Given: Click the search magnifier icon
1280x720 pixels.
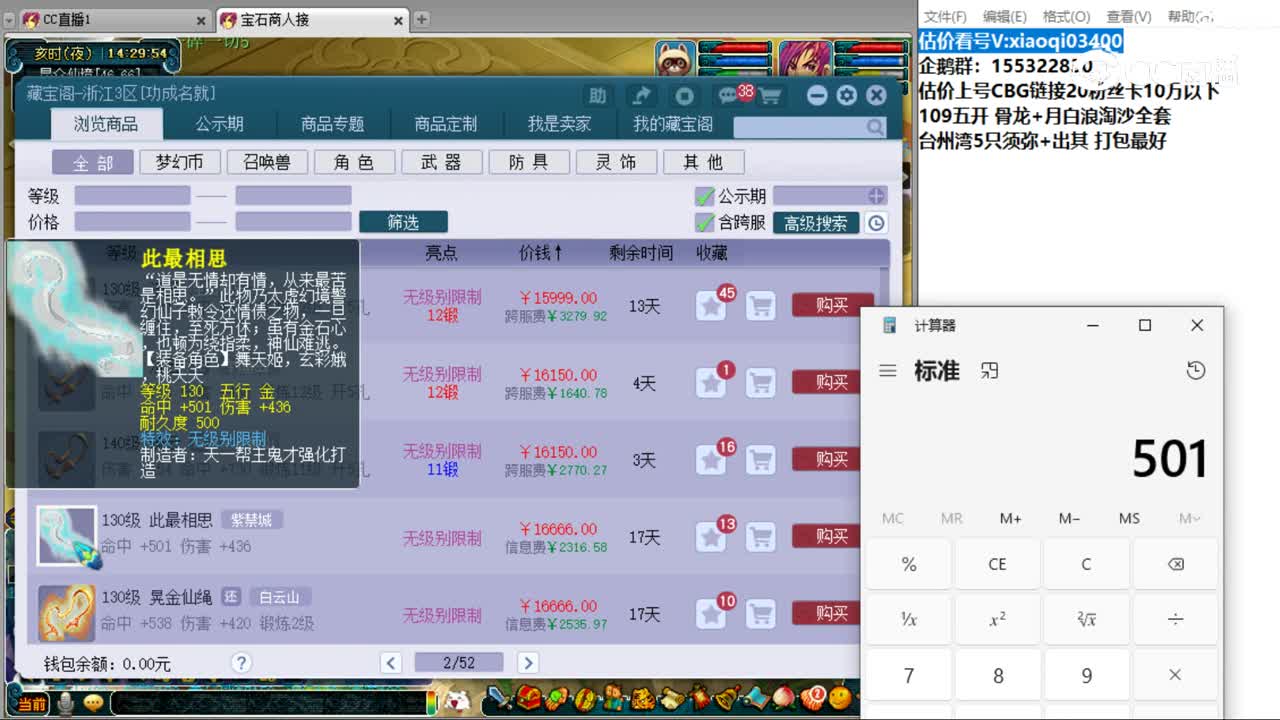Looking at the screenshot, I should tap(875, 127).
